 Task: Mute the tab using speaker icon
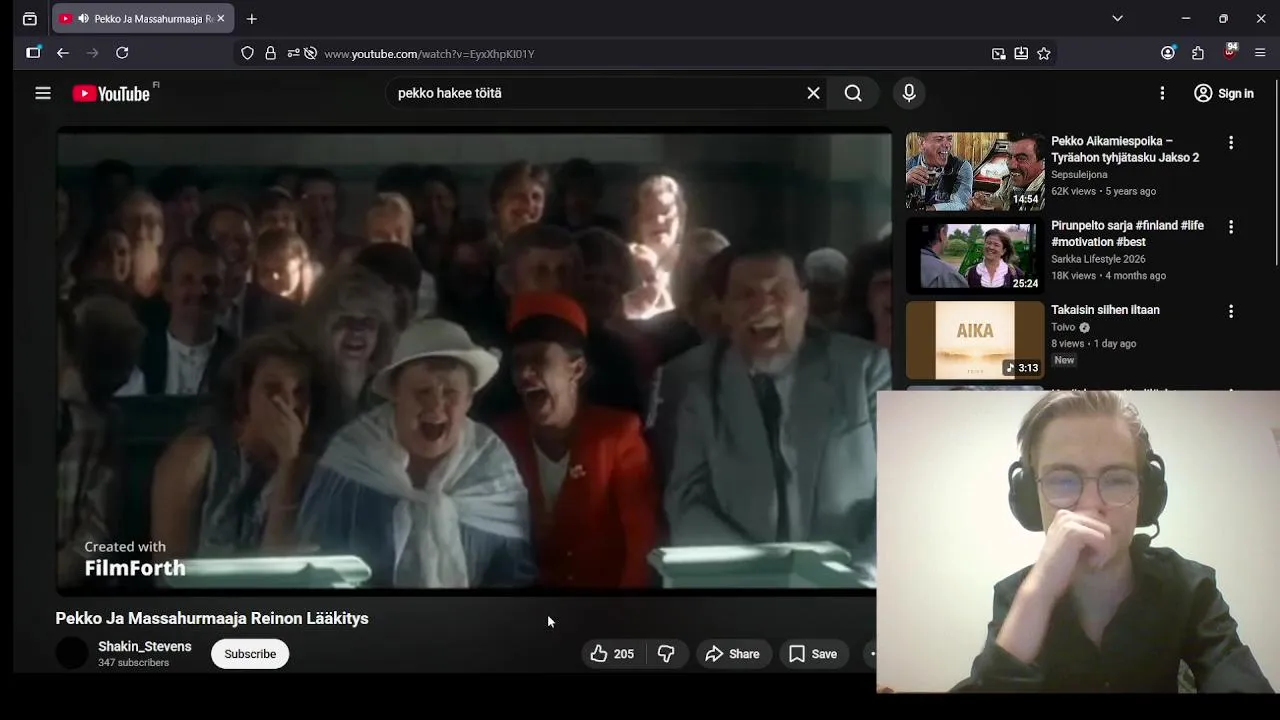click(x=83, y=19)
